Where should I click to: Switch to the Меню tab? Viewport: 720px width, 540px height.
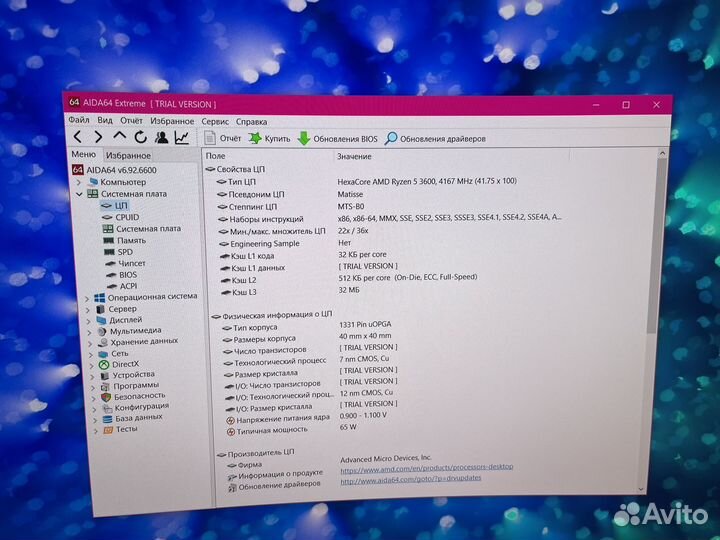click(x=84, y=154)
